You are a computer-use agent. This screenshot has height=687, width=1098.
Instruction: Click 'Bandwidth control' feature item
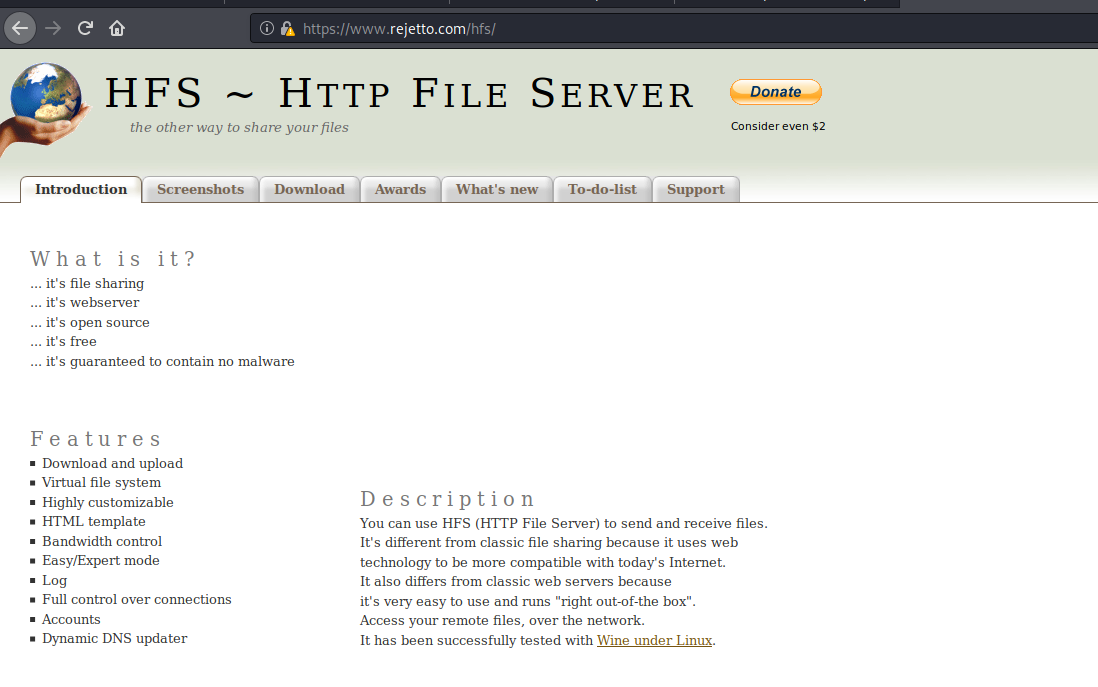pos(102,541)
